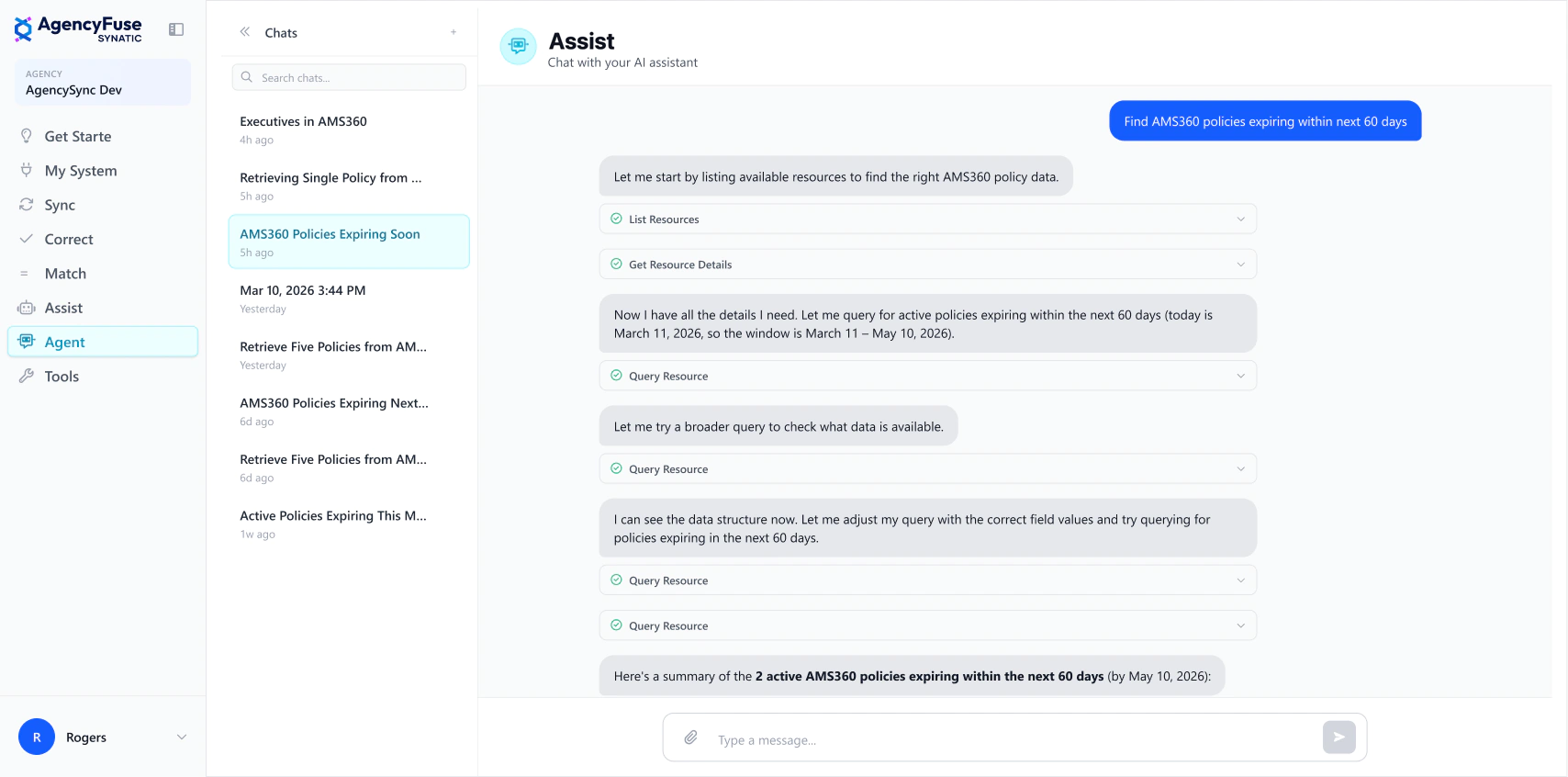Open Yesterday's Retrieve Five Policies chat
This screenshot has width=1568, height=777.
[x=349, y=355]
